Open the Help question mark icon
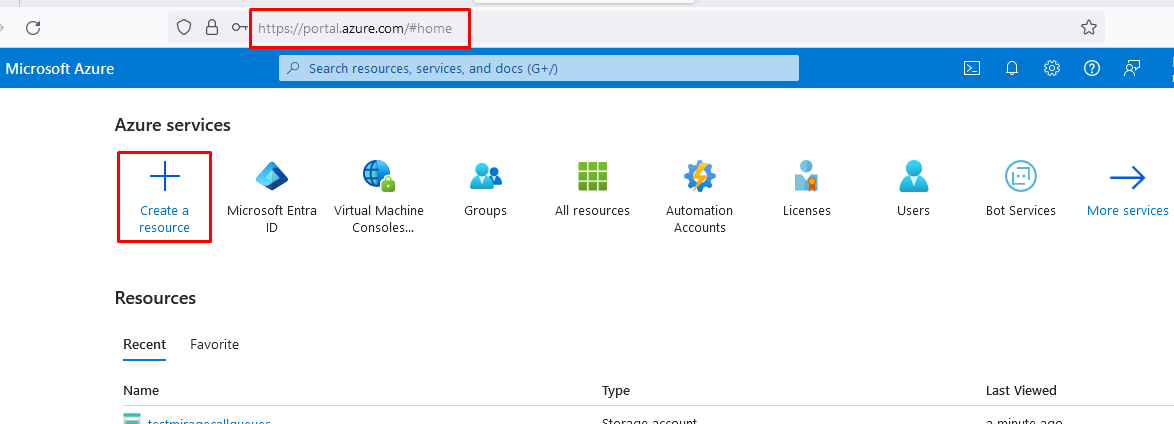 coord(1092,68)
